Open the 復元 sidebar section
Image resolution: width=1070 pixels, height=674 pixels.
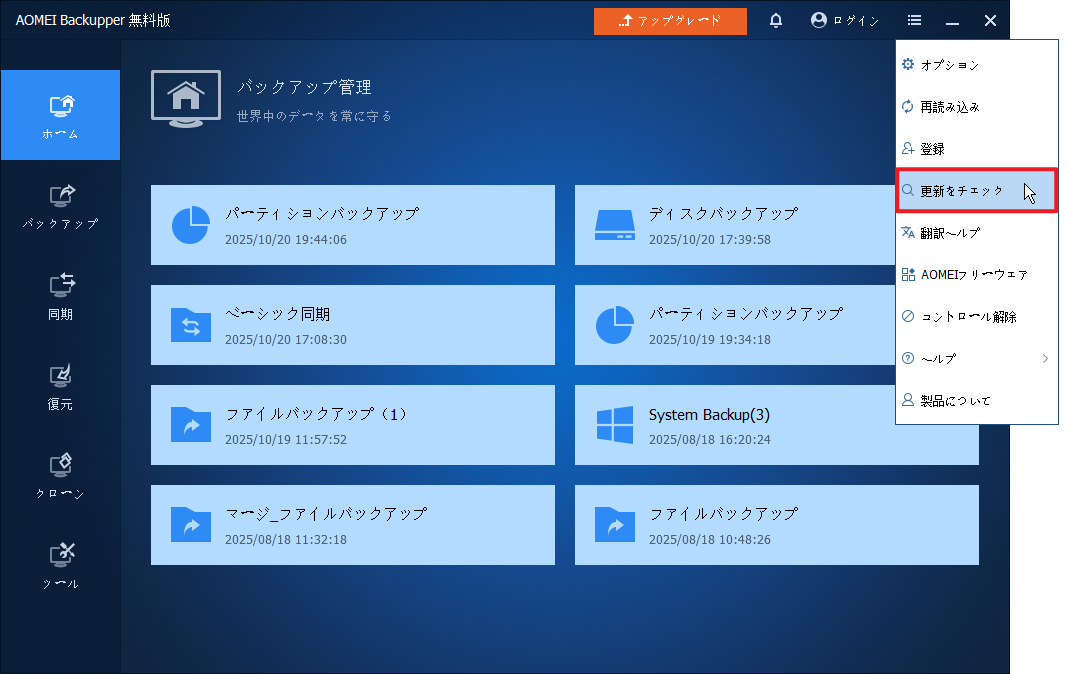coord(60,386)
